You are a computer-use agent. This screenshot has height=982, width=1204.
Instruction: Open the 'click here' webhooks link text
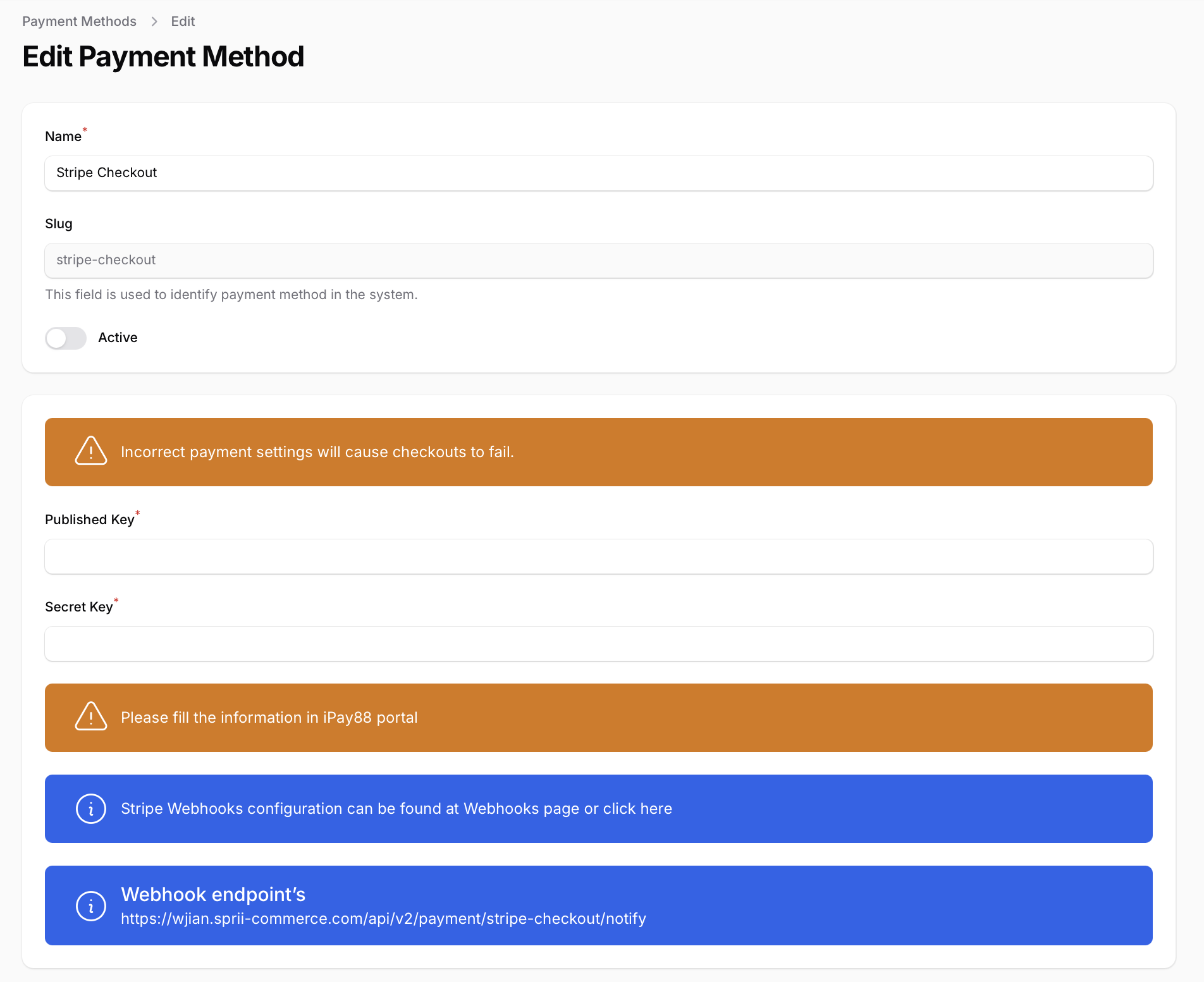(637, 809)
